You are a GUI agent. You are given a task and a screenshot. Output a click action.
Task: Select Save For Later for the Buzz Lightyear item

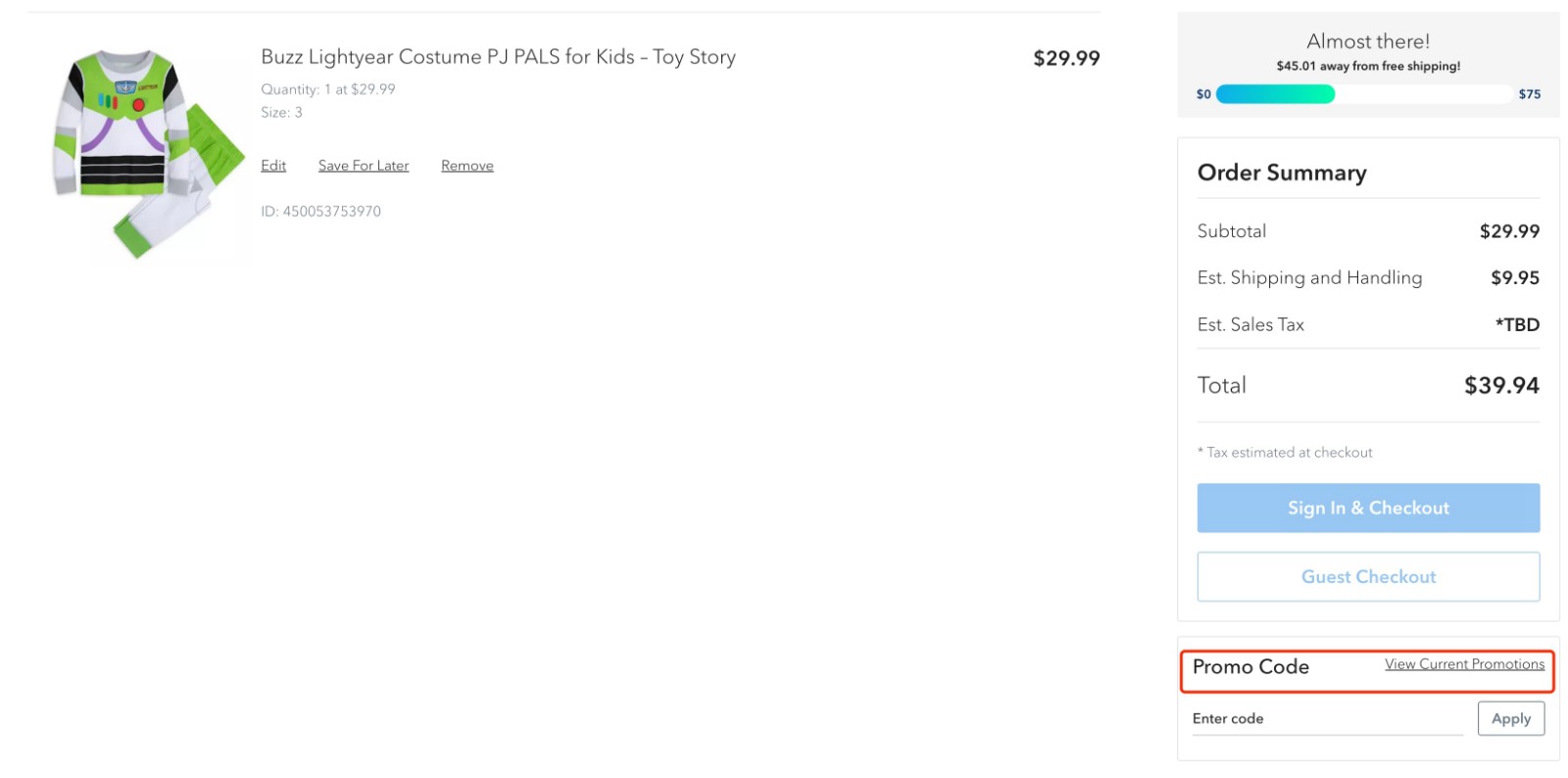(364, 165)
